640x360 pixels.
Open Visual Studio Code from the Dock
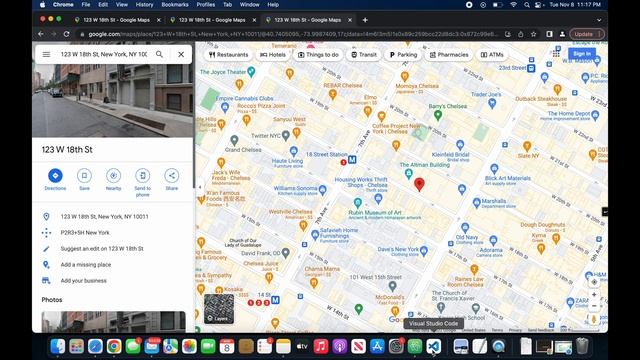click(x=433, y=346)
